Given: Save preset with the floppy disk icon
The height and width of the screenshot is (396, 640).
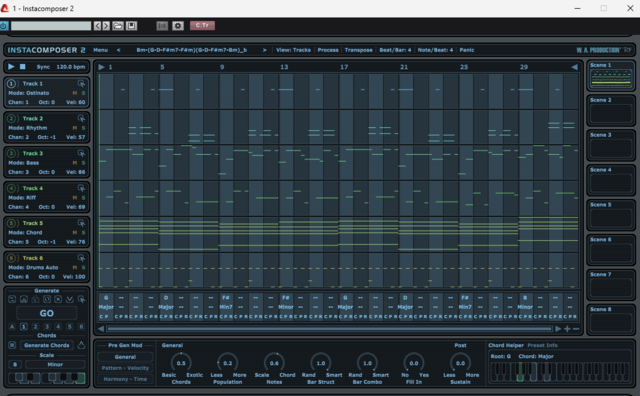Looking at the screenshot, I should tap(131, 26).
